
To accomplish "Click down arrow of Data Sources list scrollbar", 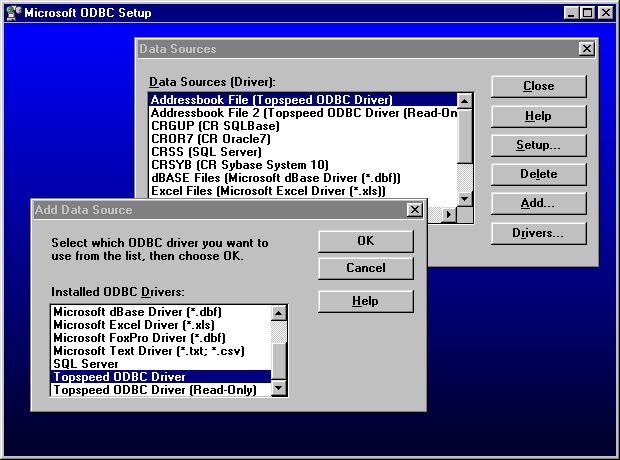I will [x=465, y=199].
